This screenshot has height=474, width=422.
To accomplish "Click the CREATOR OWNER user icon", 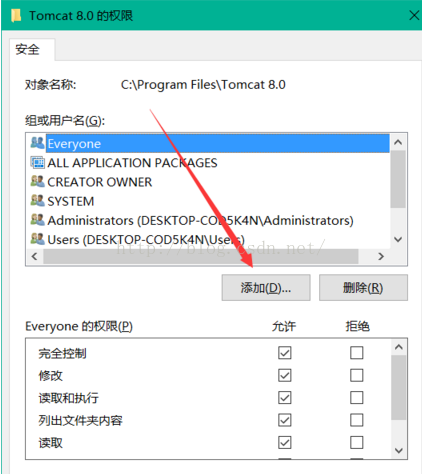I will (37, 181).
